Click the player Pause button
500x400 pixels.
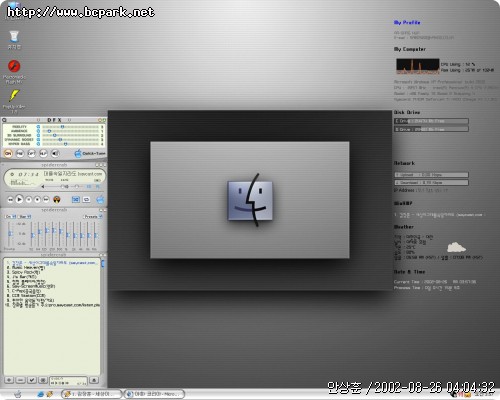(29, 200)
